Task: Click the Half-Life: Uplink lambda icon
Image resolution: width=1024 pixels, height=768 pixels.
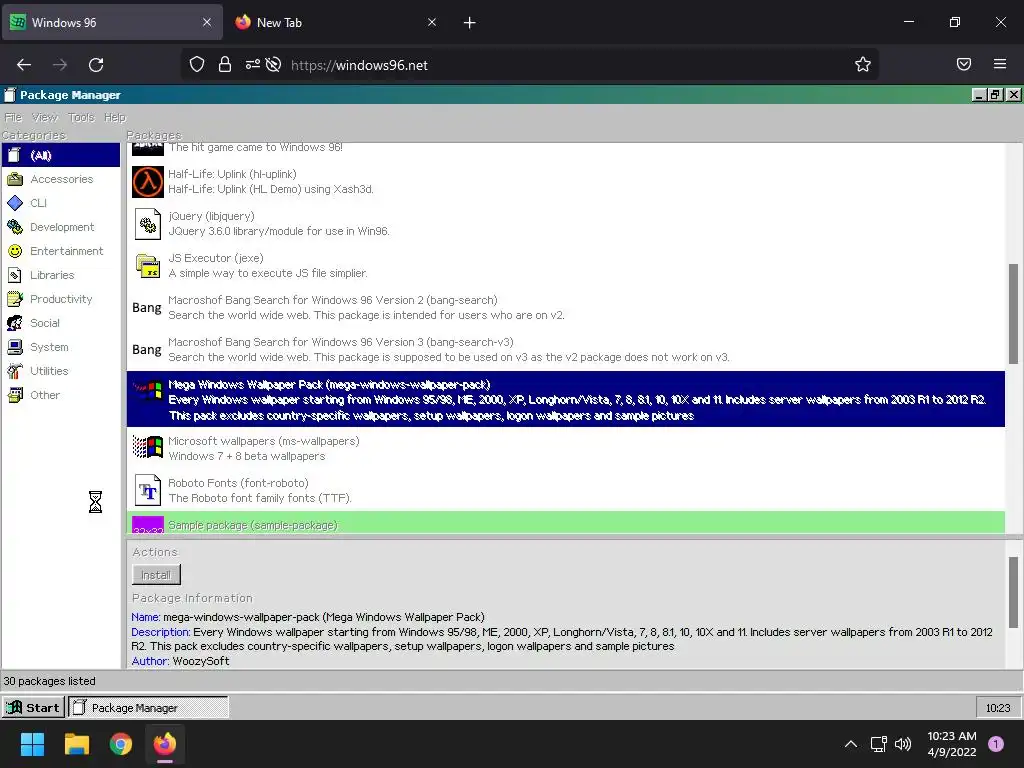Action: tap(148, 182)
